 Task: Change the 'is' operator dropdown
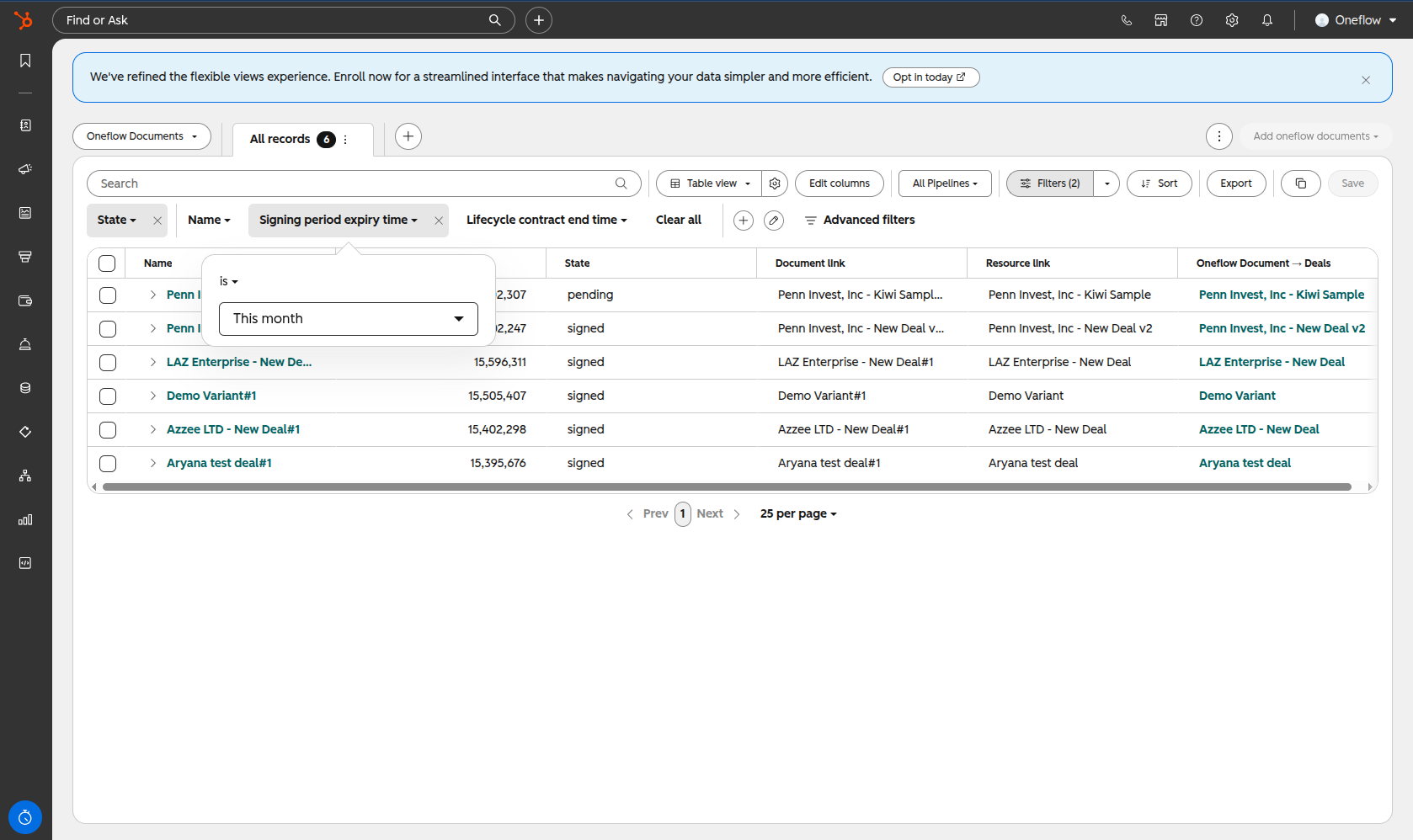[228, 281]
